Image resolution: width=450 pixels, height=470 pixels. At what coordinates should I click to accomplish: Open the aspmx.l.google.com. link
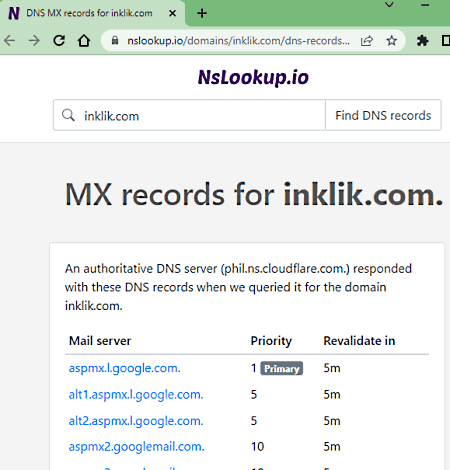click(x=125, y=368)
